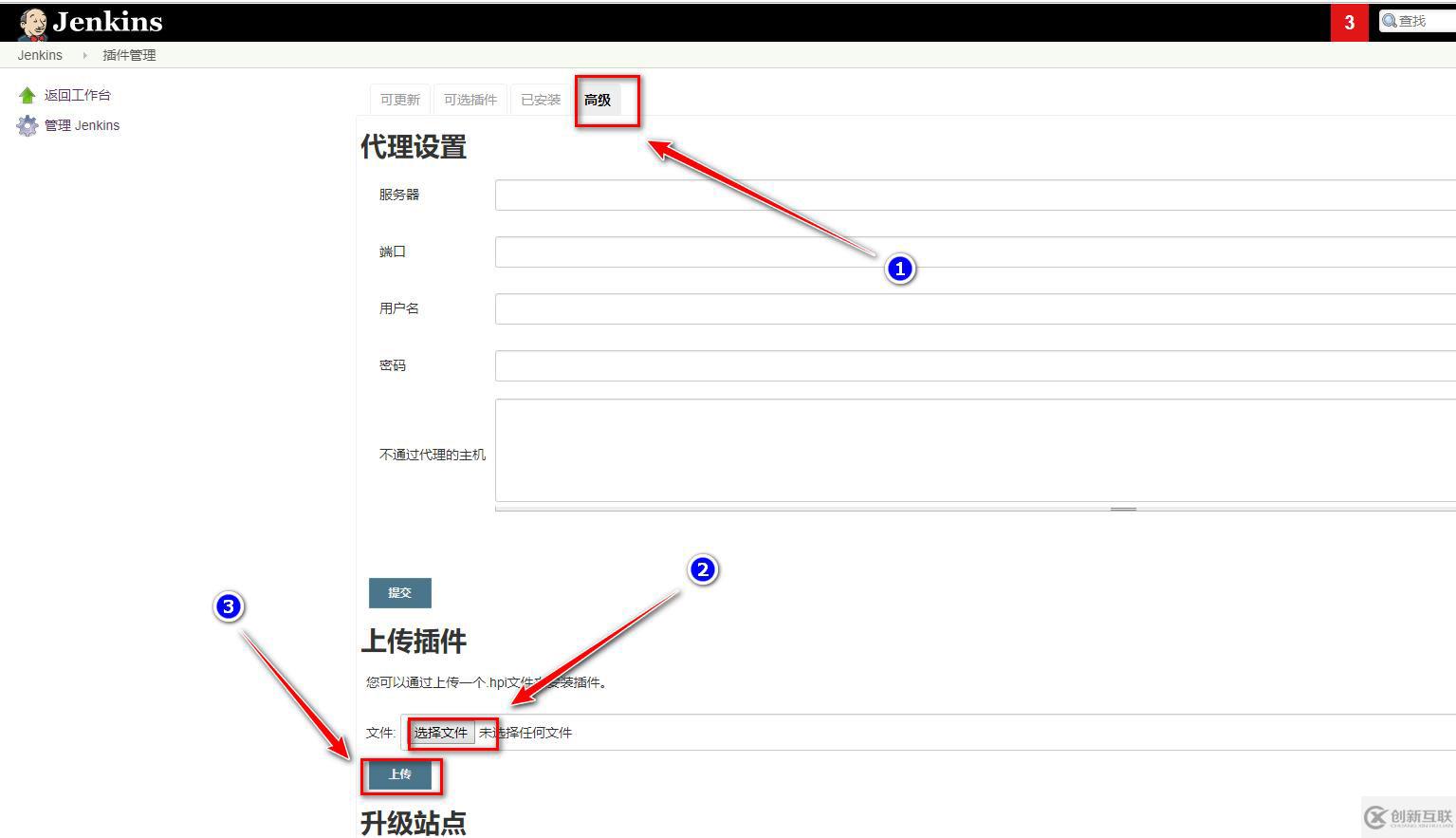
Task: Click into the 用户名 input field
Action: click(975, 308)
